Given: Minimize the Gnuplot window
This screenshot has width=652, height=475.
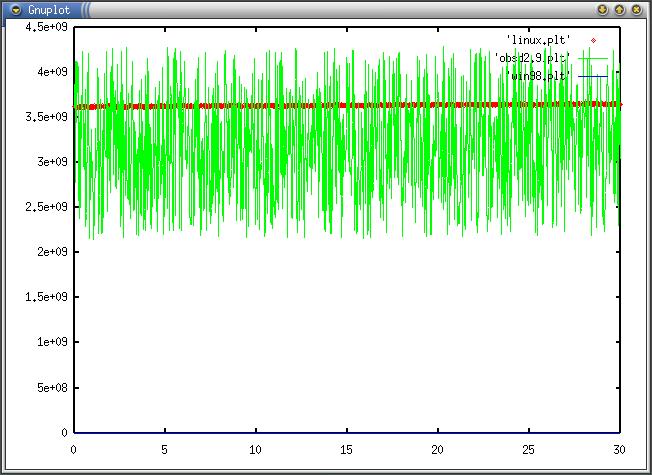Looking at the screenshot, I should pyautogui.click(x=602, y=9).
